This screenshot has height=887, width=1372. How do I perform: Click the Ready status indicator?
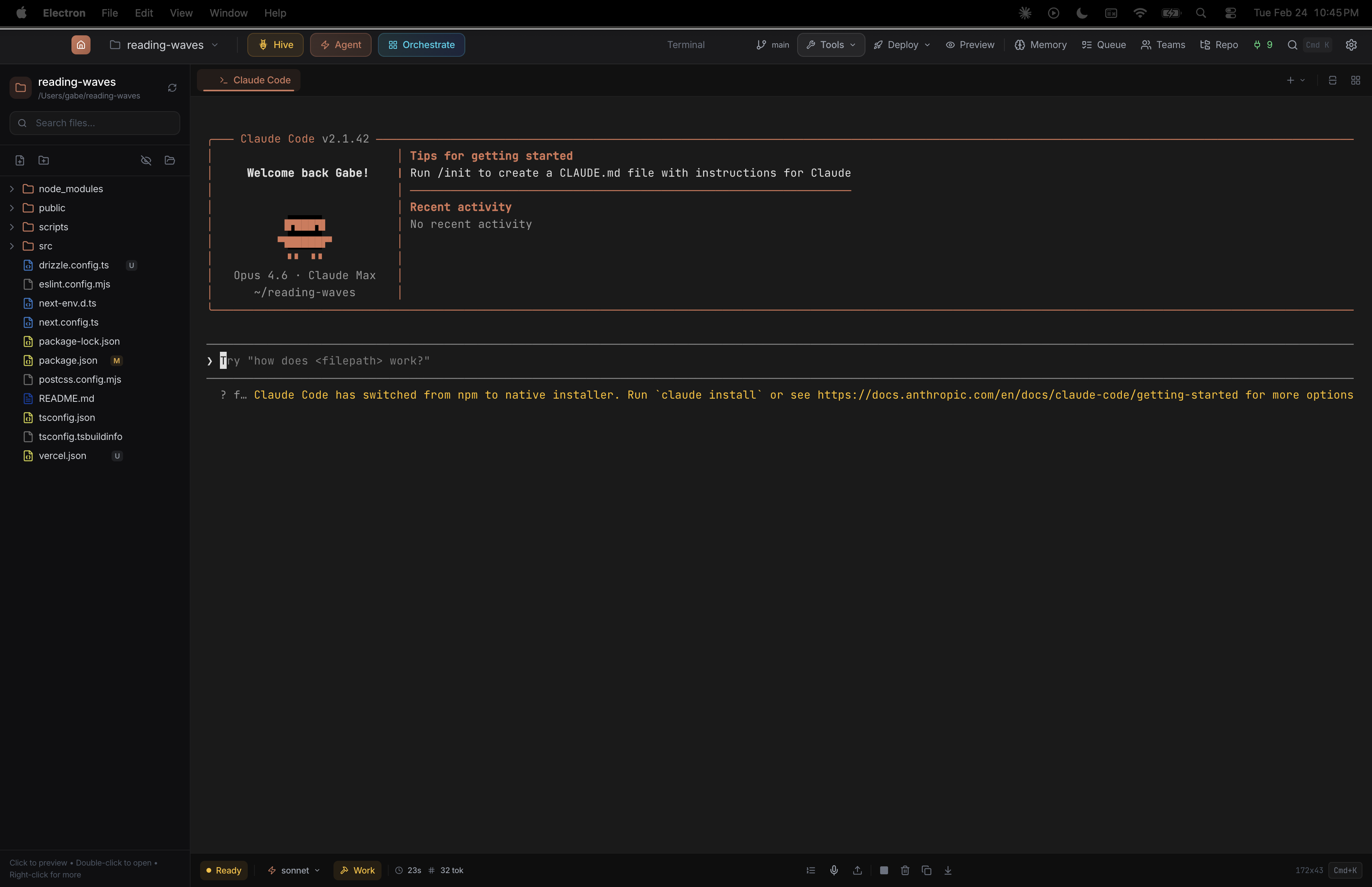click(x=224, y=870)
